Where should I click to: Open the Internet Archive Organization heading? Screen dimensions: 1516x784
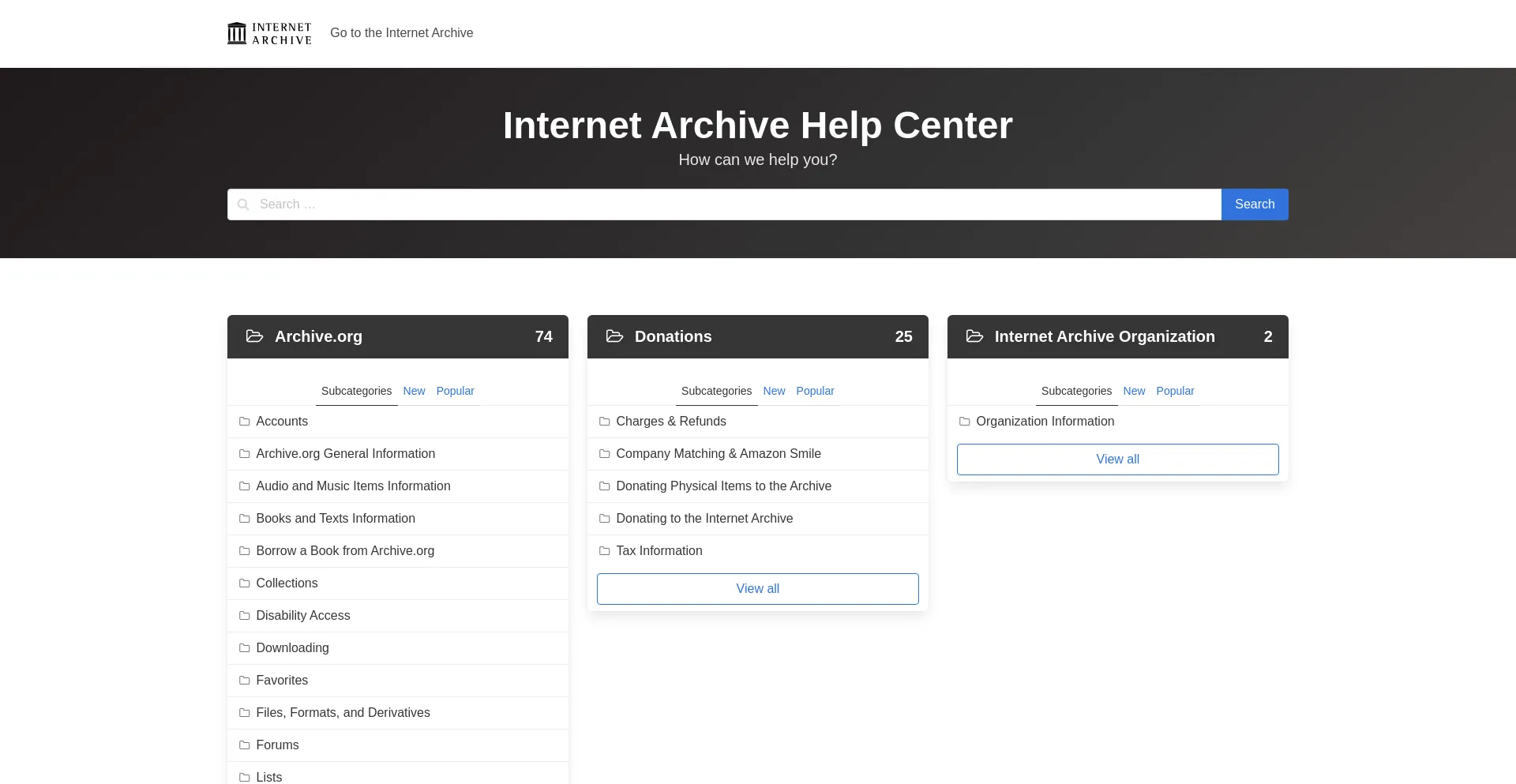tap(1105, 336)
